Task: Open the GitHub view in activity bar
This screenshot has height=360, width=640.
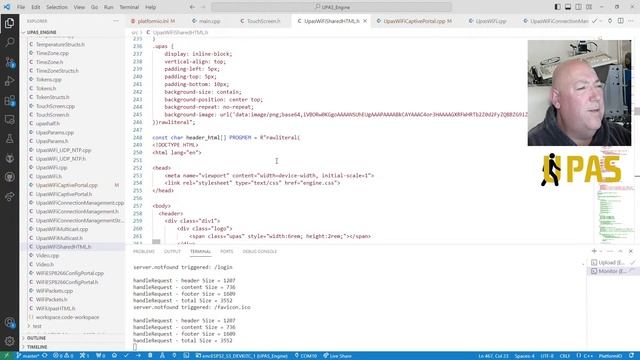Action: pos(9,177)
